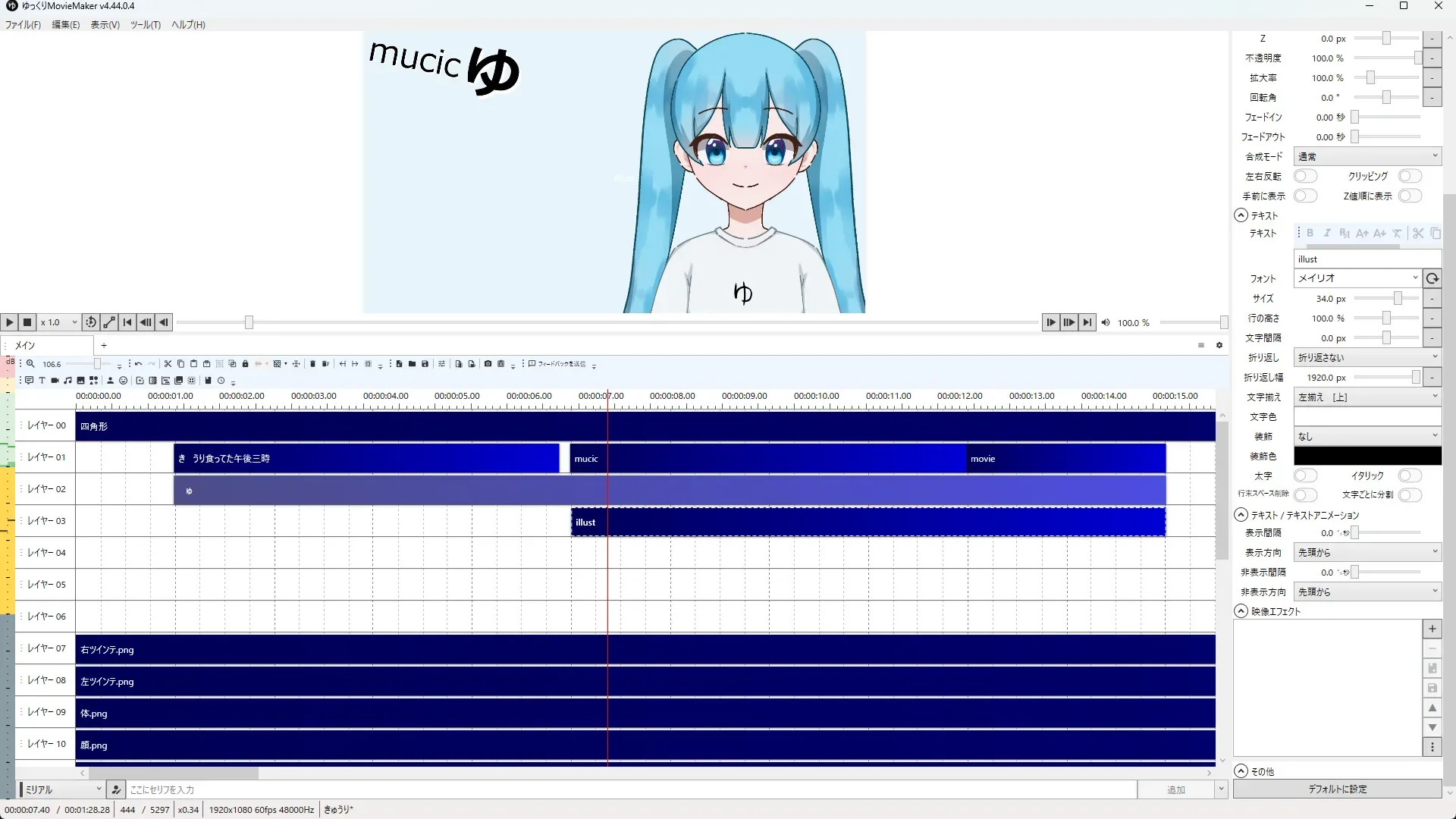Click the video camera item icon
The height and width of the screenshot is (819, 1456).
coord(55,381)
